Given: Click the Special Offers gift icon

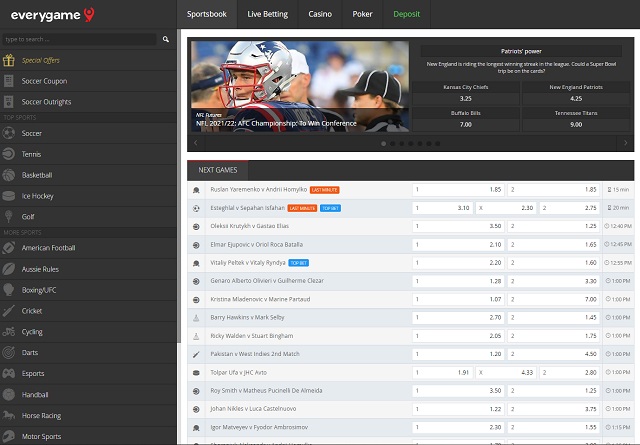Looking at the screenshot, I should (x=9, y=60).
